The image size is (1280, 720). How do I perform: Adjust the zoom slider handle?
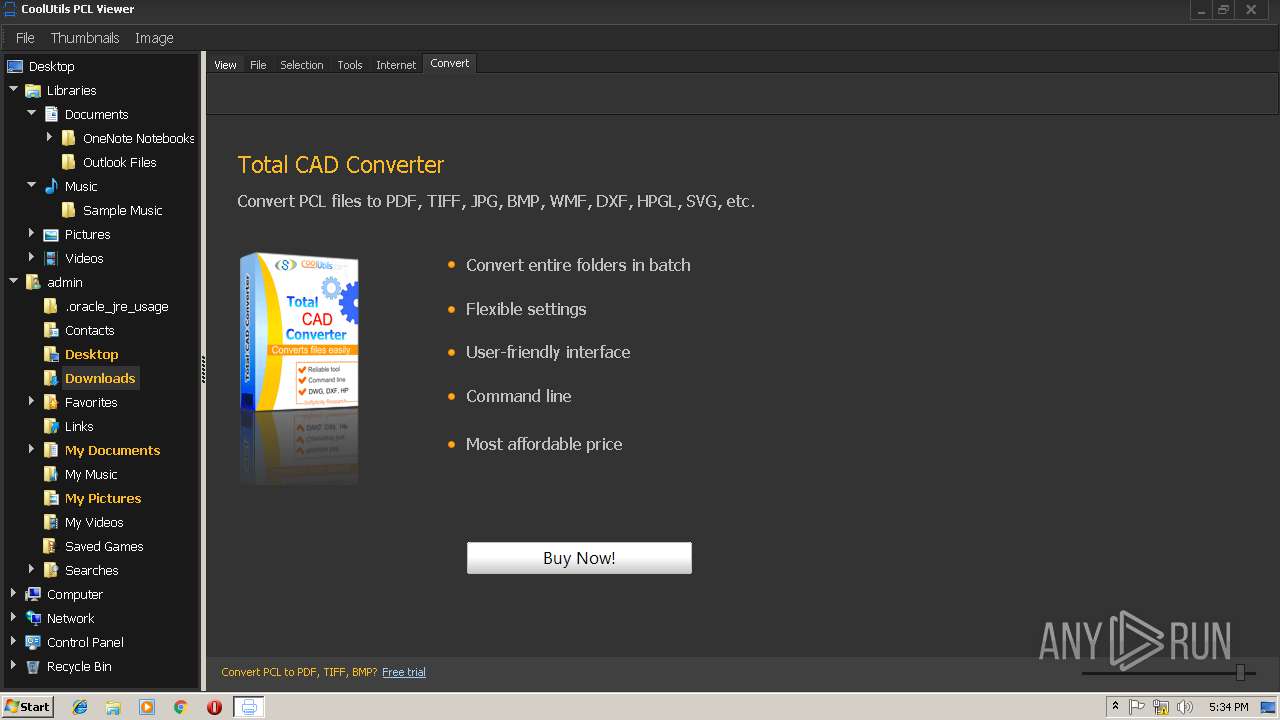tap(1240, 673)
